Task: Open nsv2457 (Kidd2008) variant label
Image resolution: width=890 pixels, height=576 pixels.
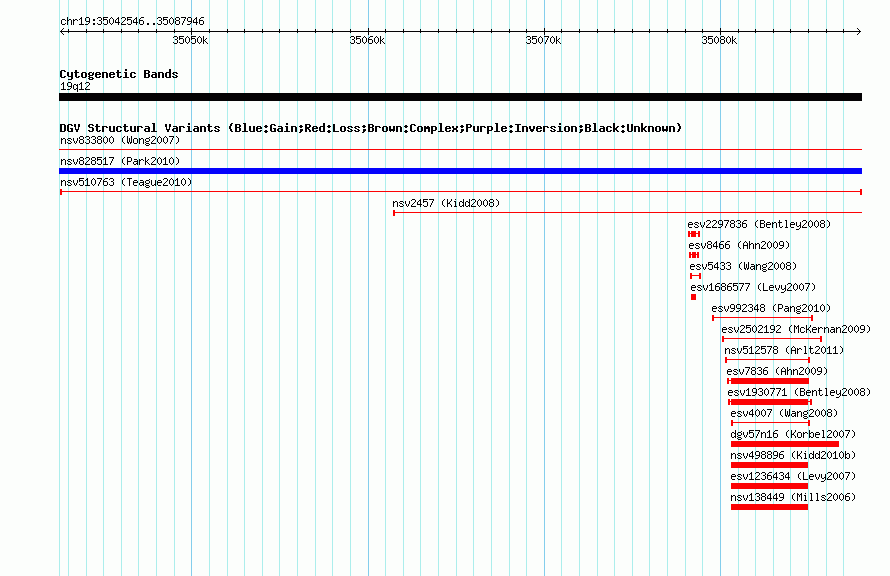Action: coord(446,203)
